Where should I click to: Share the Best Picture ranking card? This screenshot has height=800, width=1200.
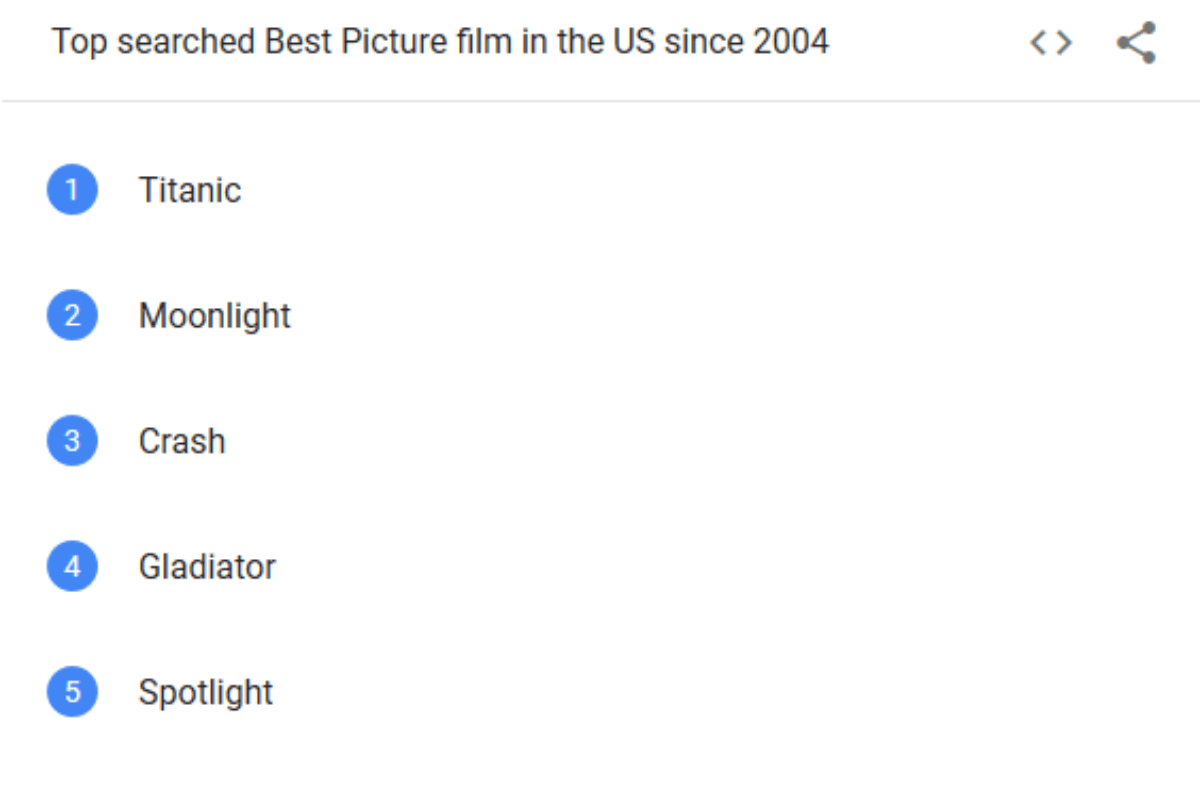click(1136, 43)
